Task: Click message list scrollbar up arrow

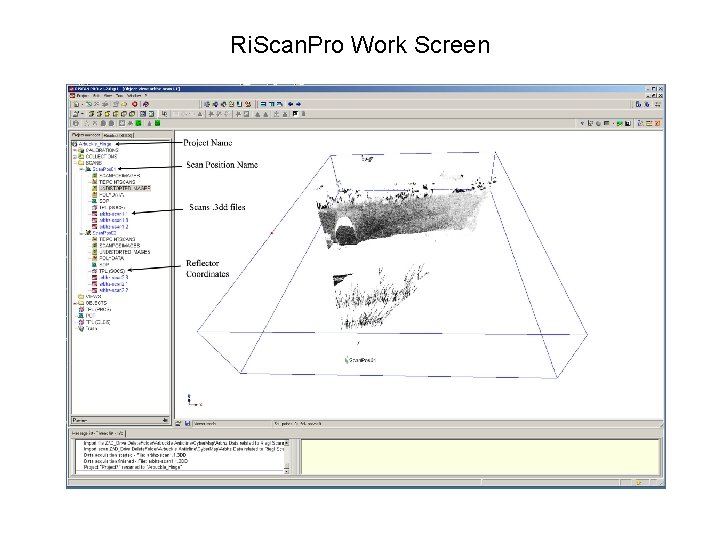Action: point(287,443)
